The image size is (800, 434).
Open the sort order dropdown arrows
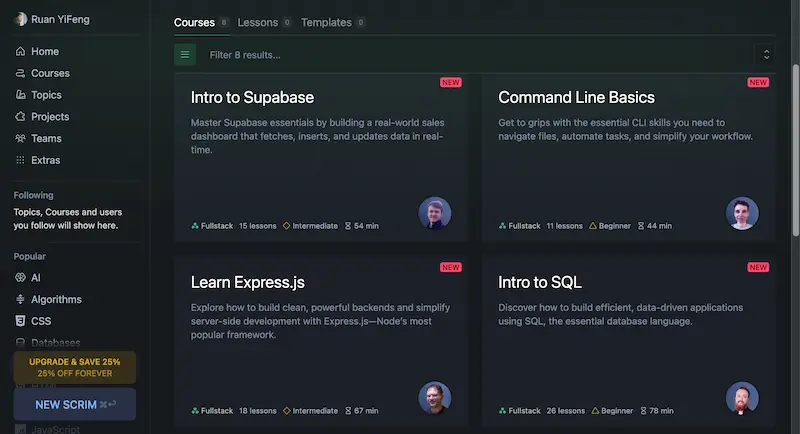766,55
